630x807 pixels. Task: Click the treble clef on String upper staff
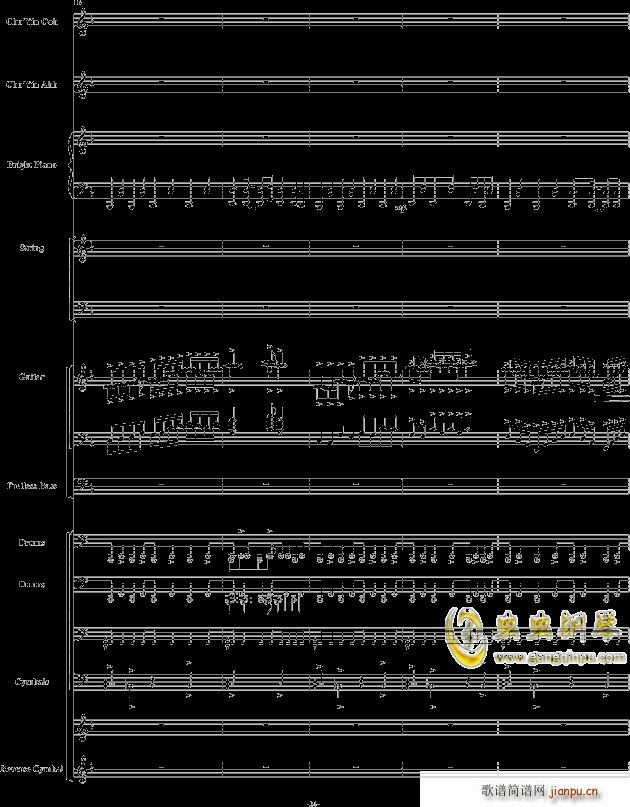click(86, 248)
